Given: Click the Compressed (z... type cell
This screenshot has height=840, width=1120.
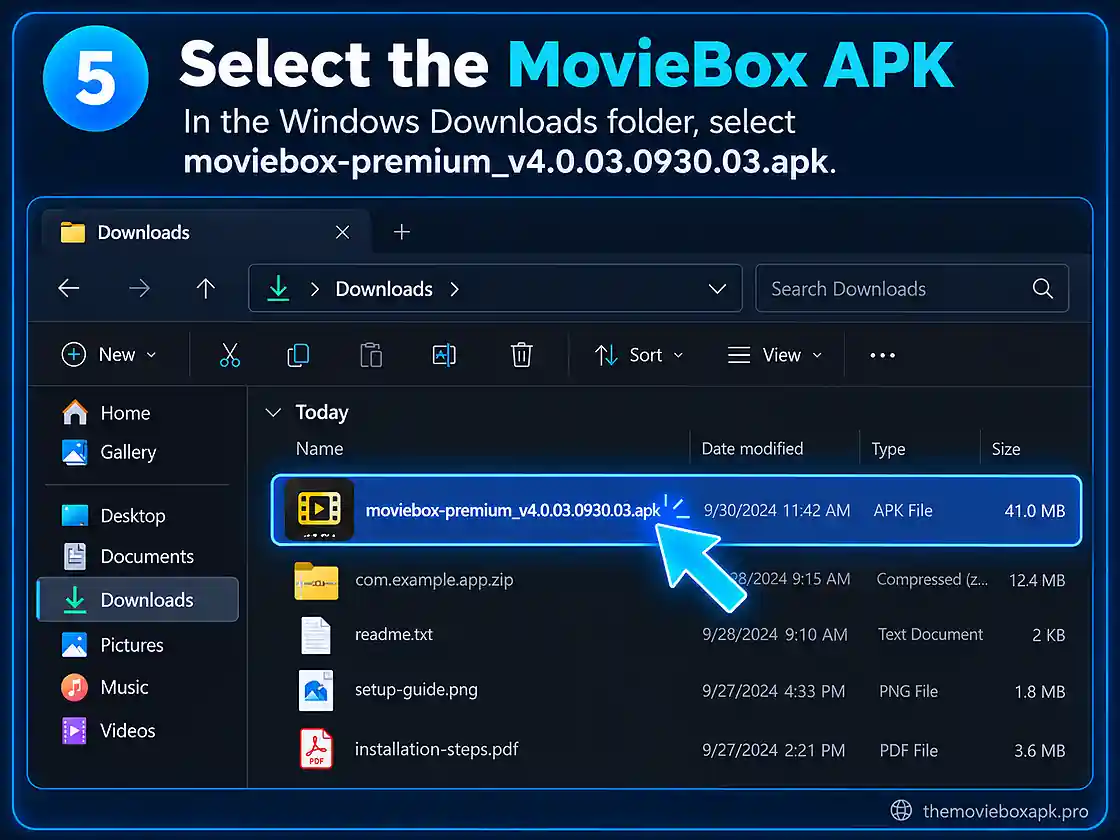Looking at the screenshot, I should point(932,579).
